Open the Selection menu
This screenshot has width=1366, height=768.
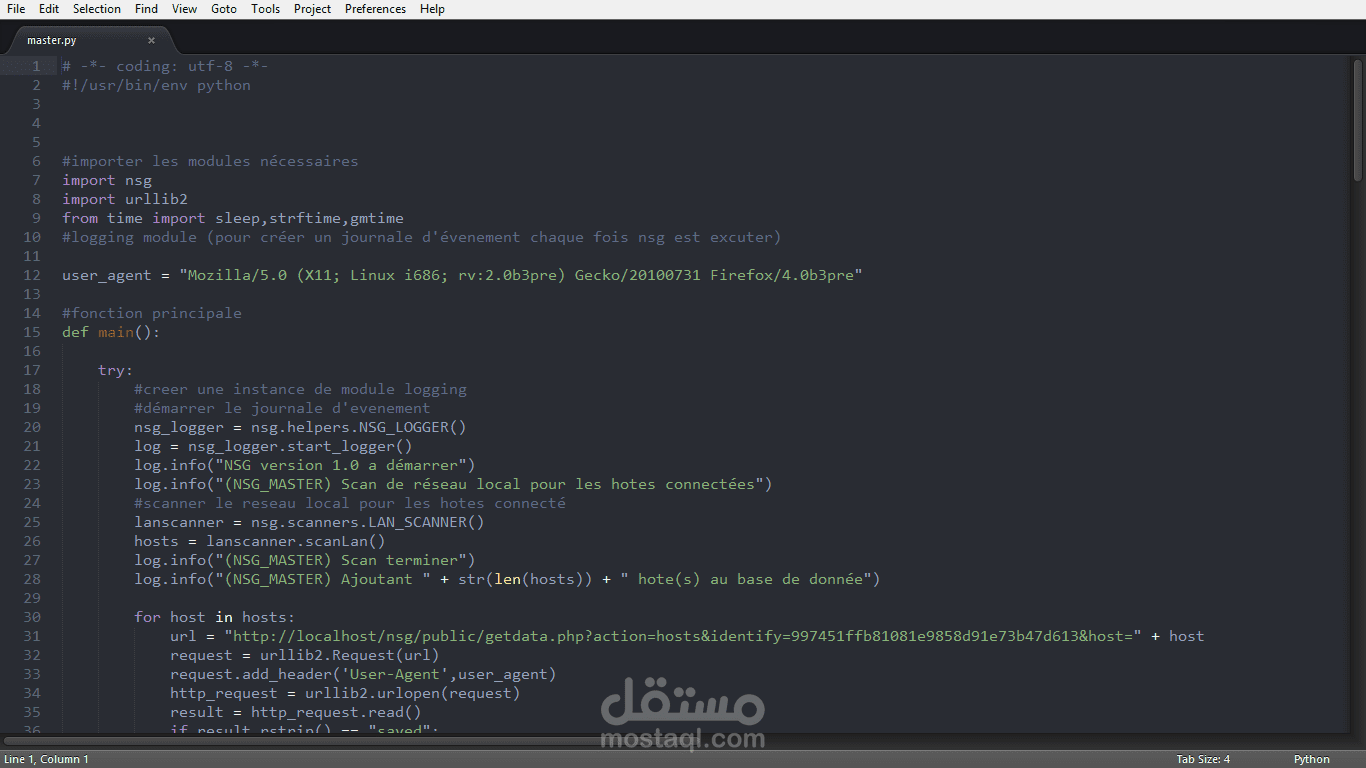pyautogui.click(x=97, y=9)
